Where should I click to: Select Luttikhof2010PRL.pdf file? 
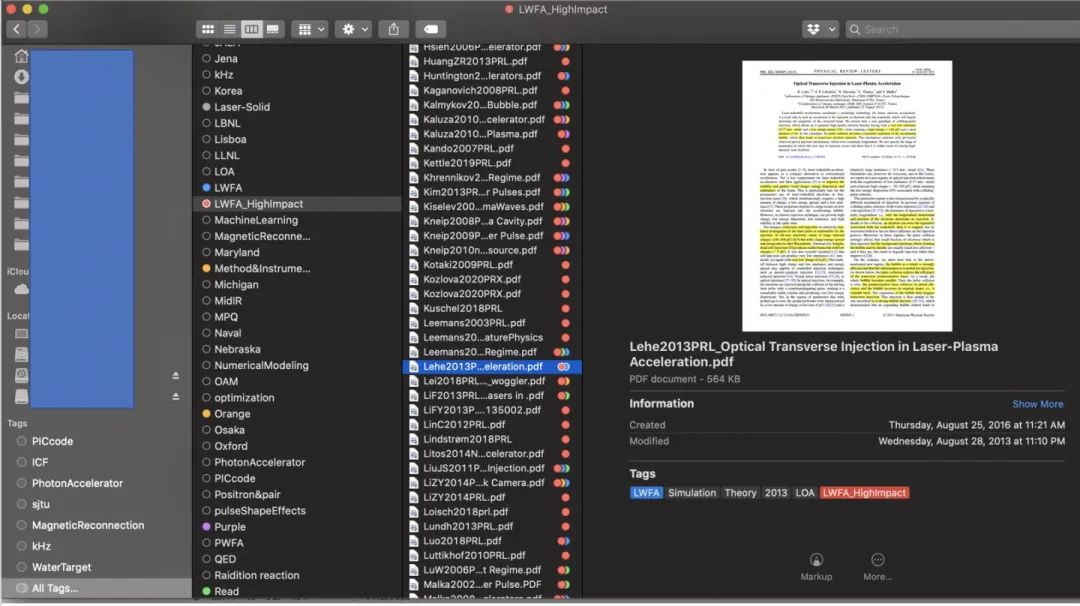pyautogui.click(x=474, y=555)
